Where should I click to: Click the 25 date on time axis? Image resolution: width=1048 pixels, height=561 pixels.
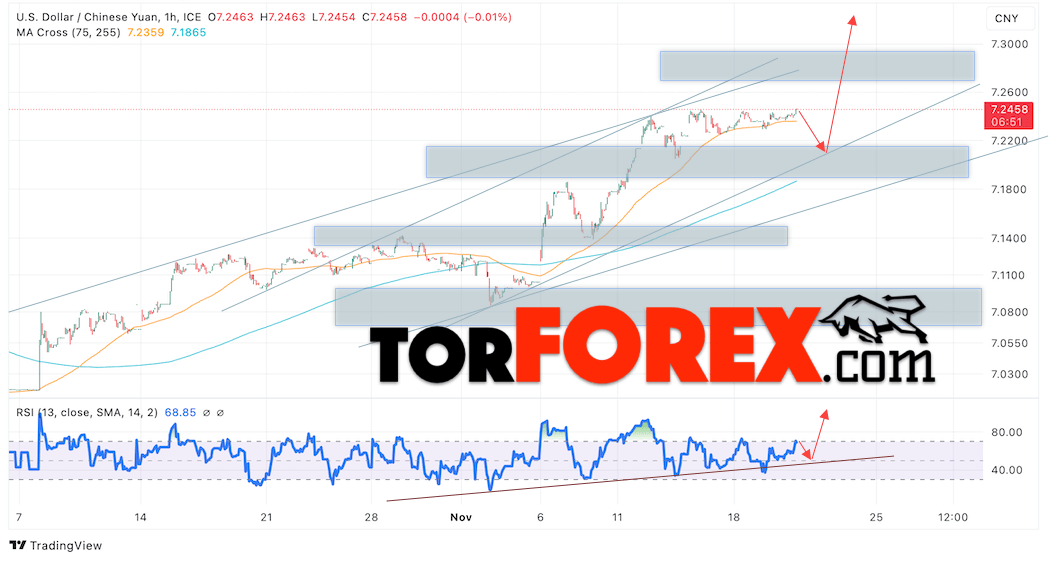coord(876,517)
